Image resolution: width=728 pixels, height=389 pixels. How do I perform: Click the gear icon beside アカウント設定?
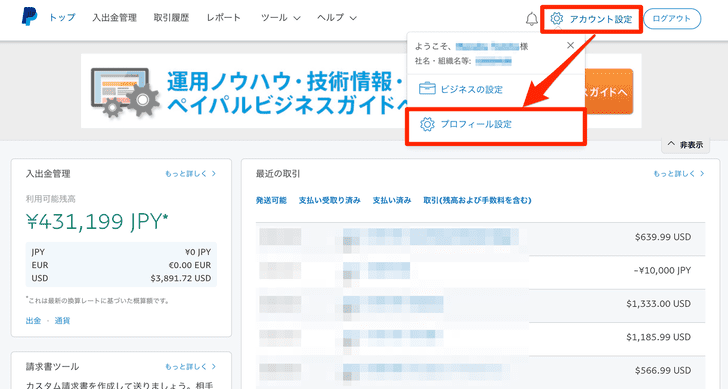(557, 19)
